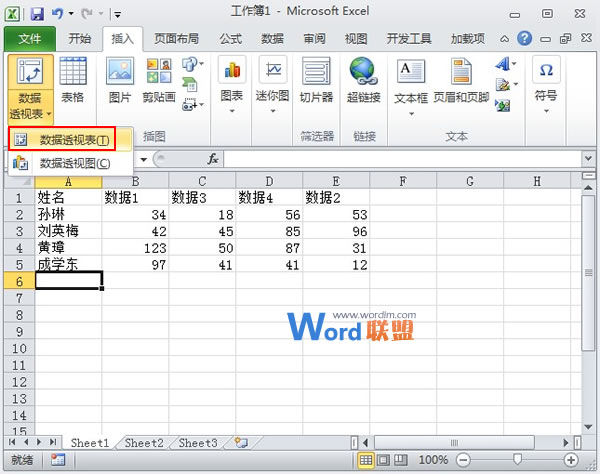600x474 pixels.
Task: Click the 100% zoom level button
Action: [433, 460]
